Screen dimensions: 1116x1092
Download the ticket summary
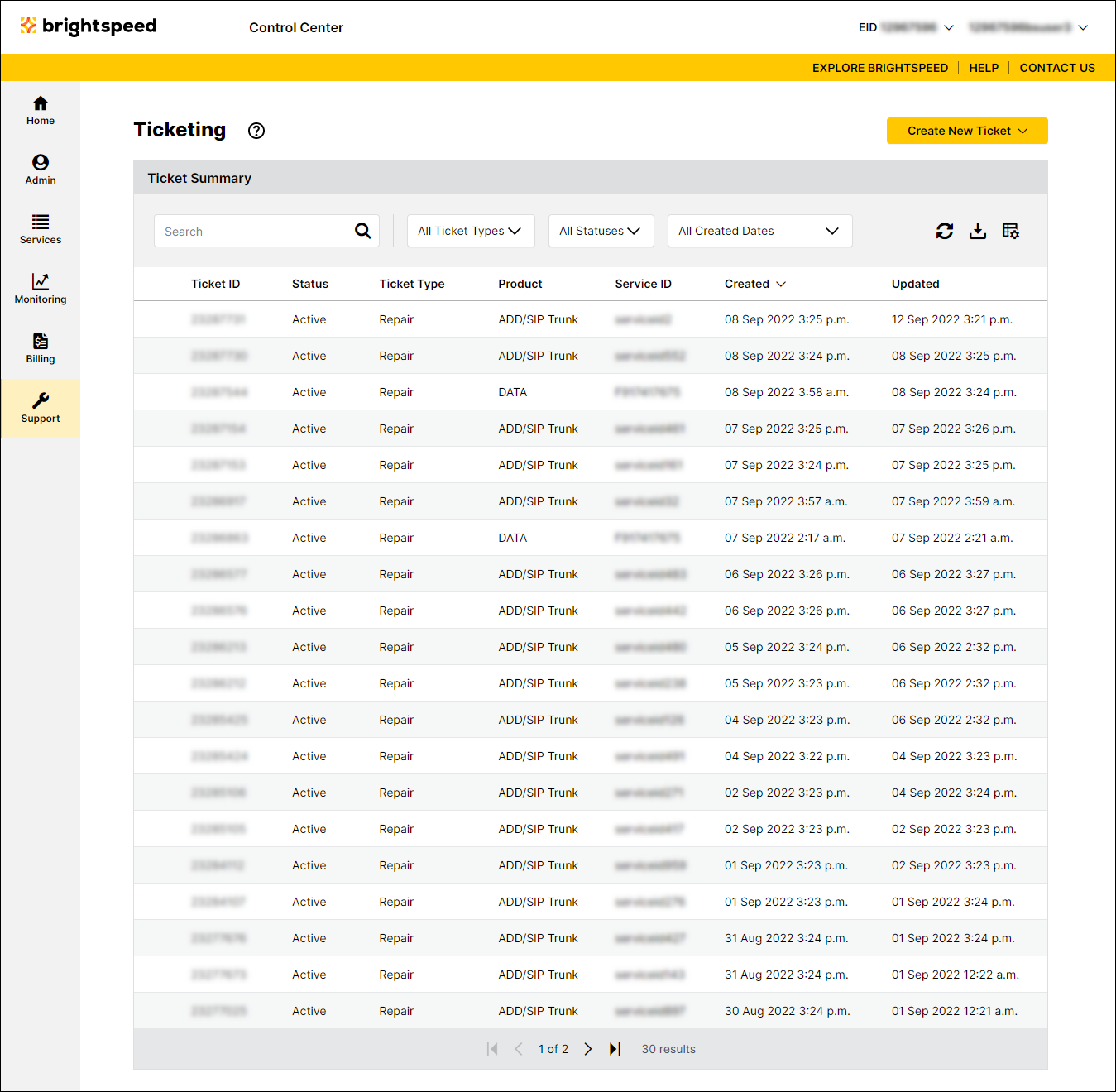(978, 231)
